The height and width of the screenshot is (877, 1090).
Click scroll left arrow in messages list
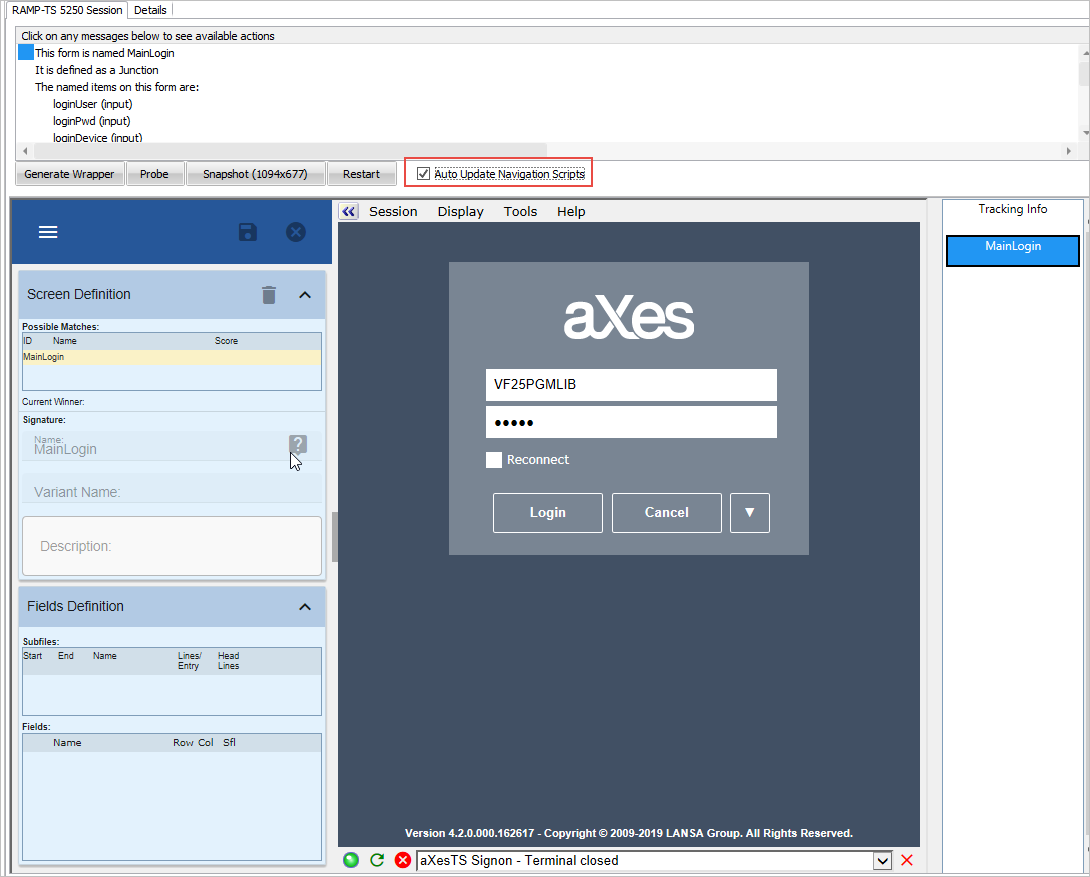(x=25, y=151)
